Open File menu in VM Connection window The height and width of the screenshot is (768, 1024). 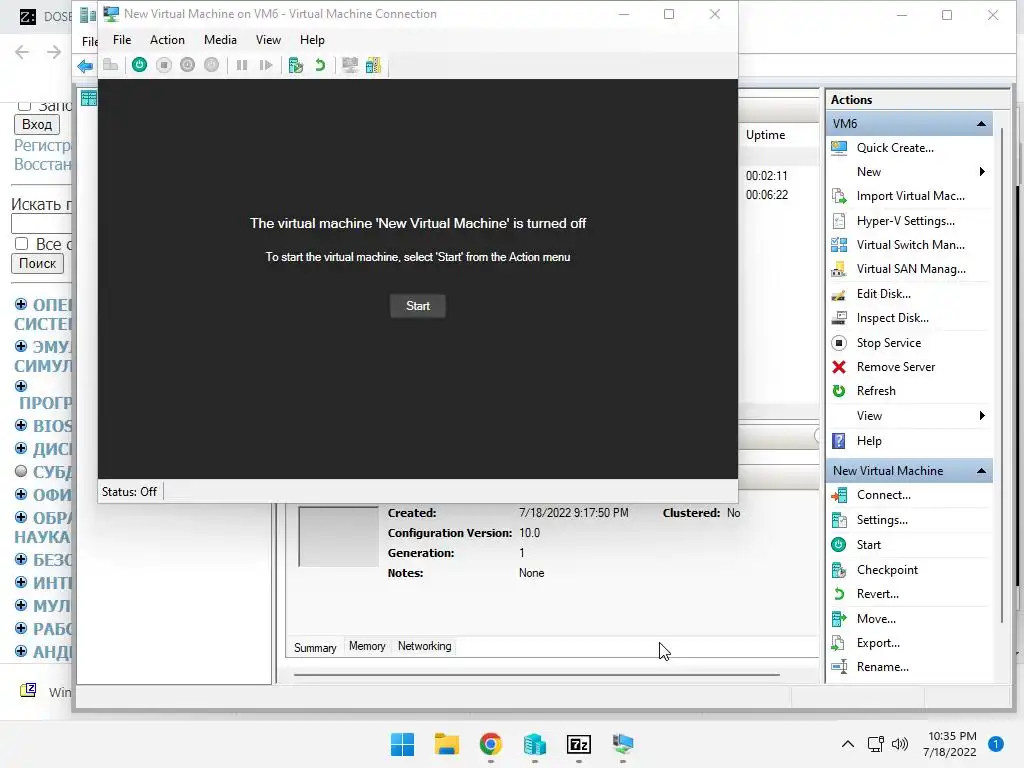[x=121, y=40]
